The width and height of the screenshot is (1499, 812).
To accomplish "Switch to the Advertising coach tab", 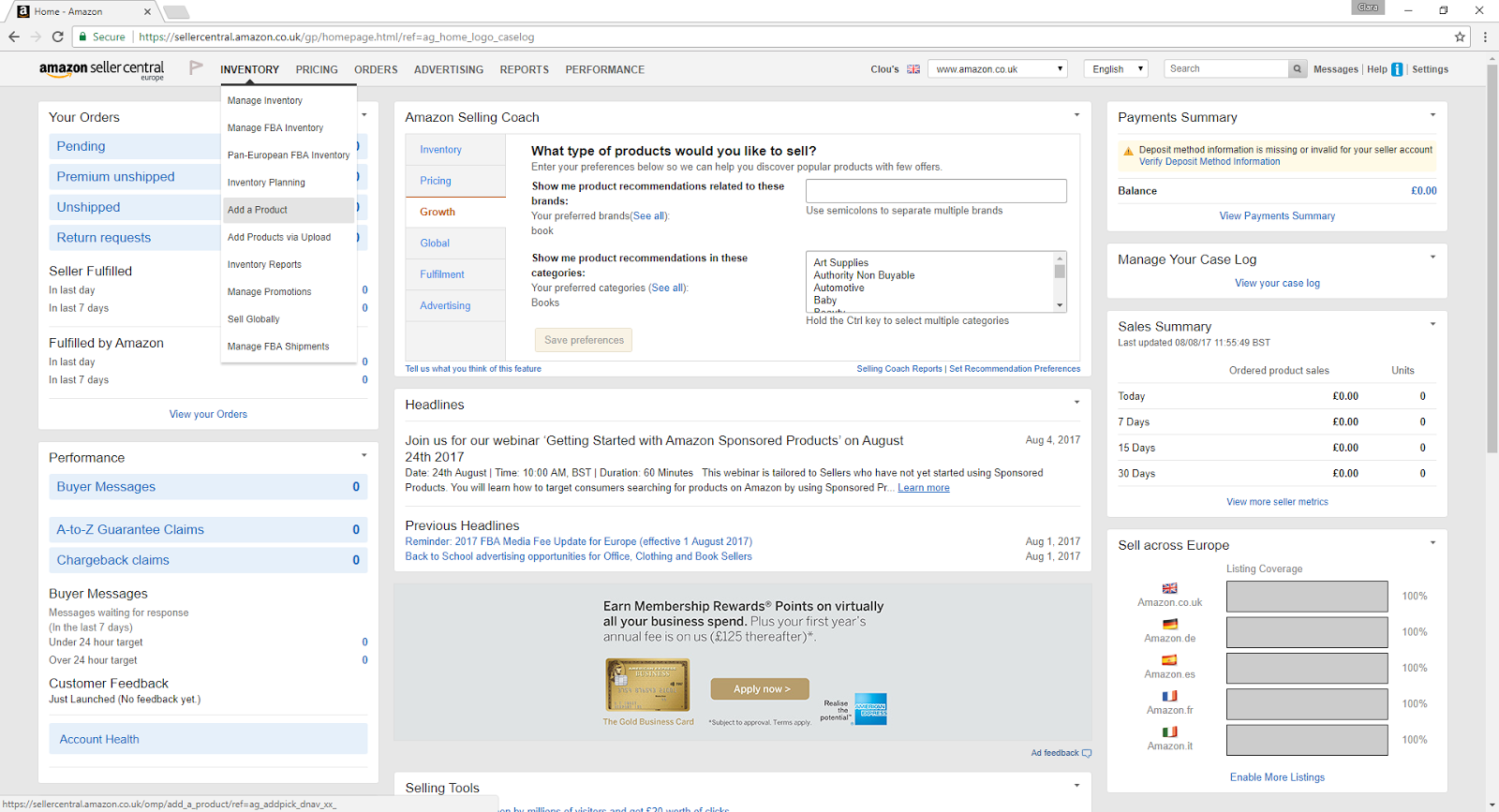I will [455, 305].
